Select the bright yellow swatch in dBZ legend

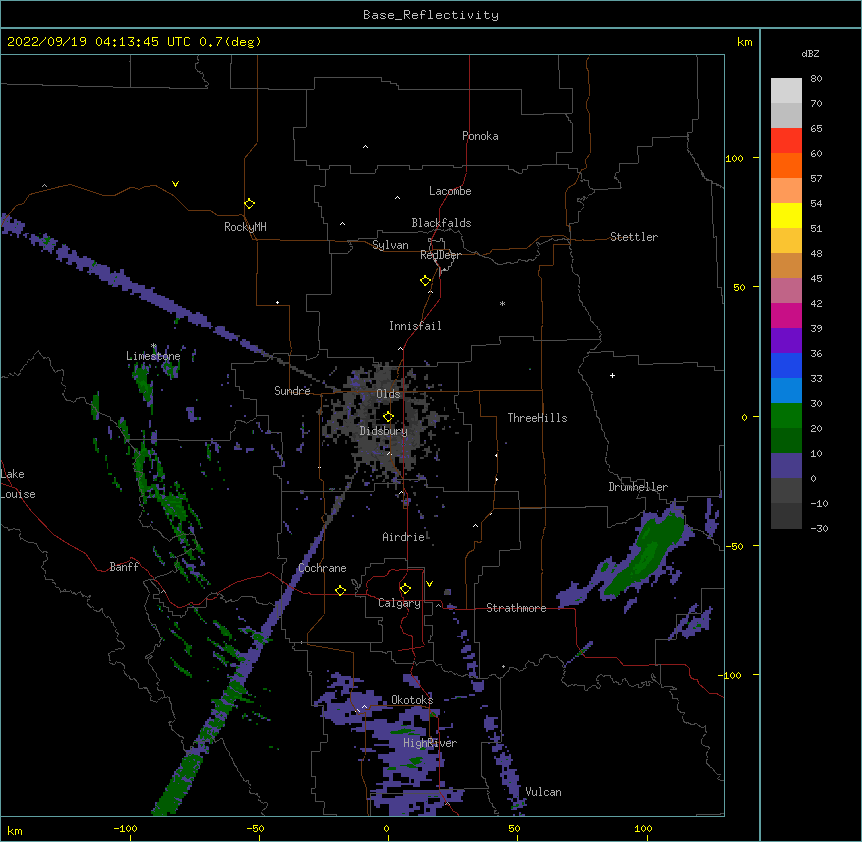click(x=786, y=215)
